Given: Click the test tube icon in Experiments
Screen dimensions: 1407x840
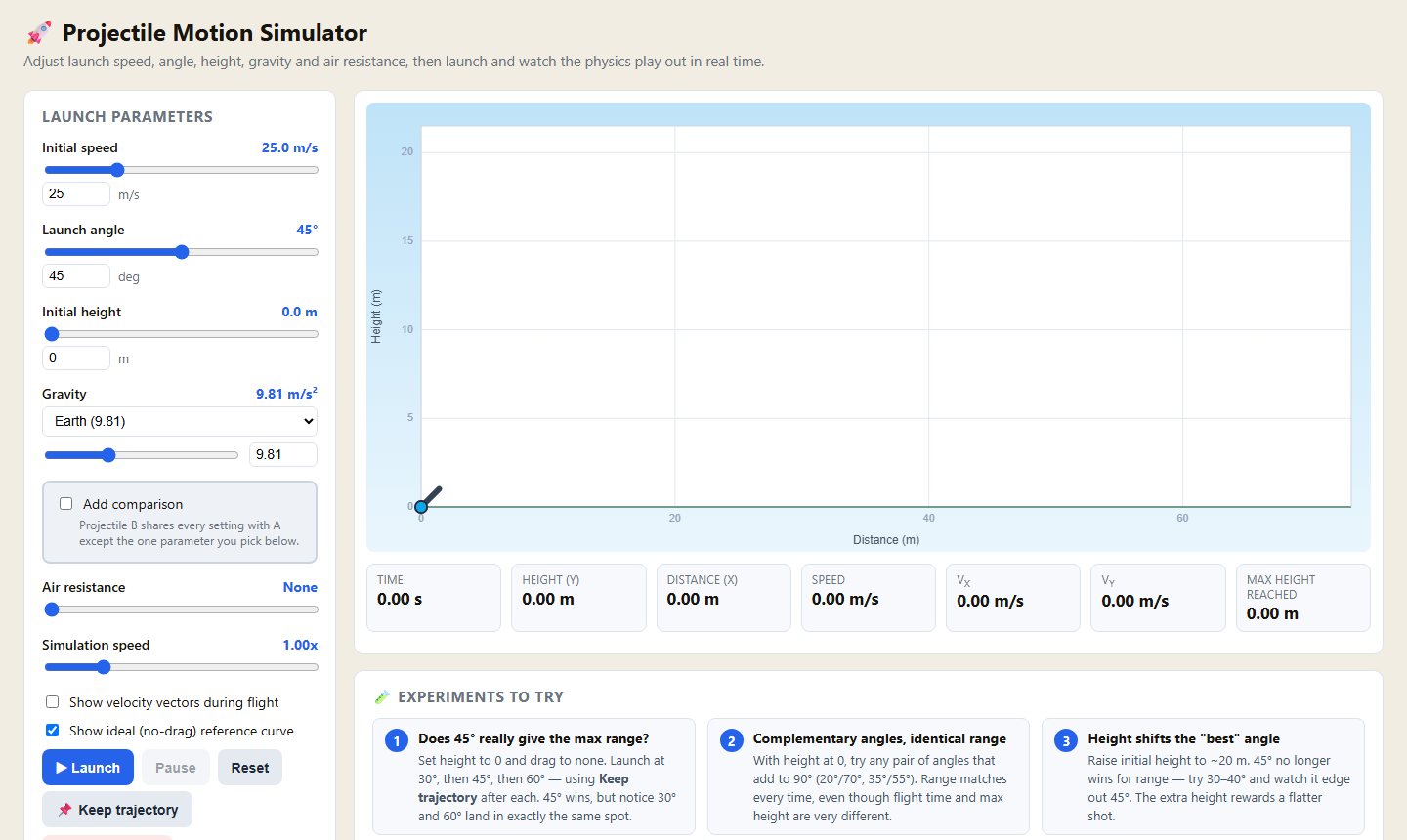Looking at the screenshot, I should pos(382,697).
